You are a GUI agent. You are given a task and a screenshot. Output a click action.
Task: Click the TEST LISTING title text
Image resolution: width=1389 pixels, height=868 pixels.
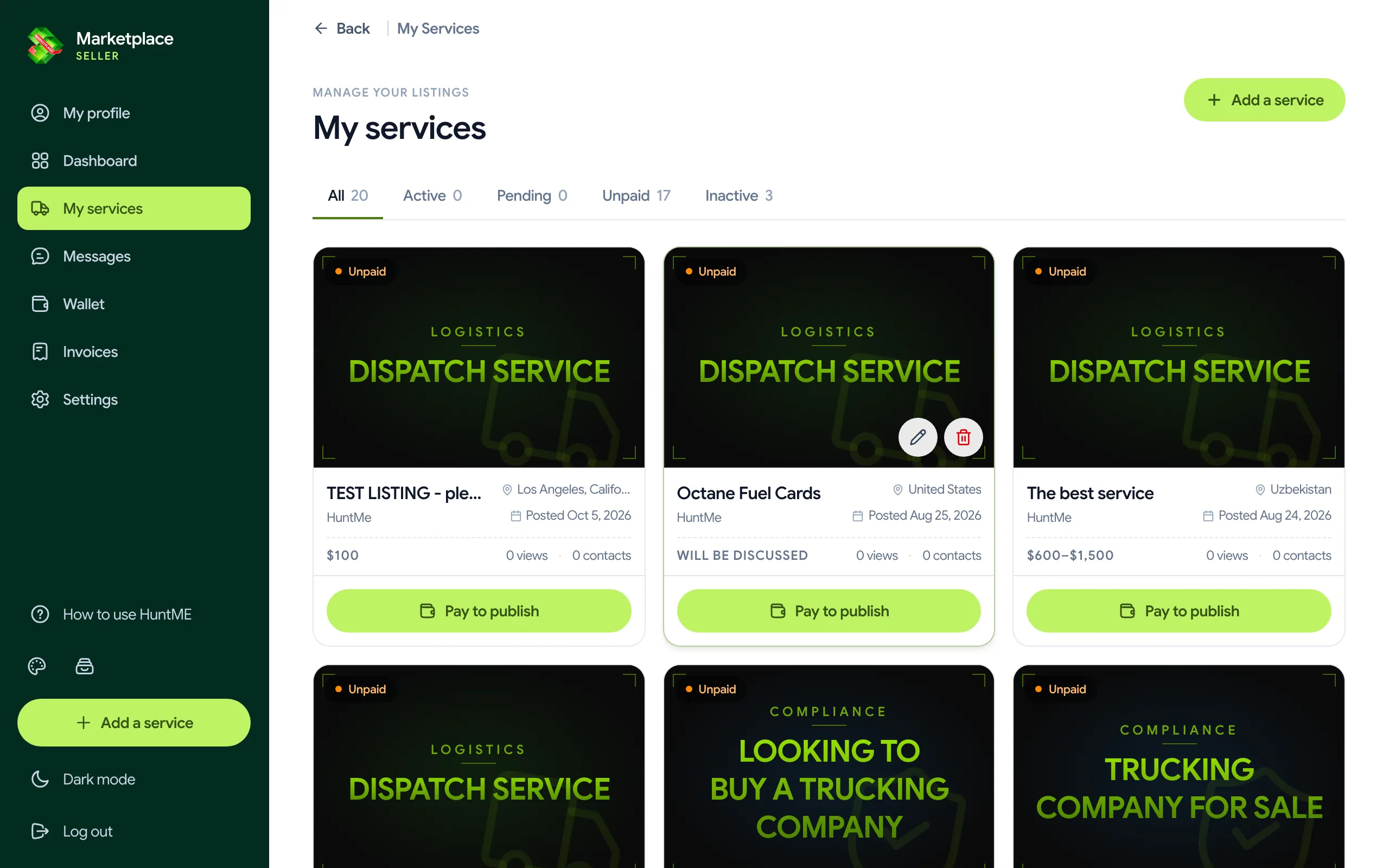404,493
